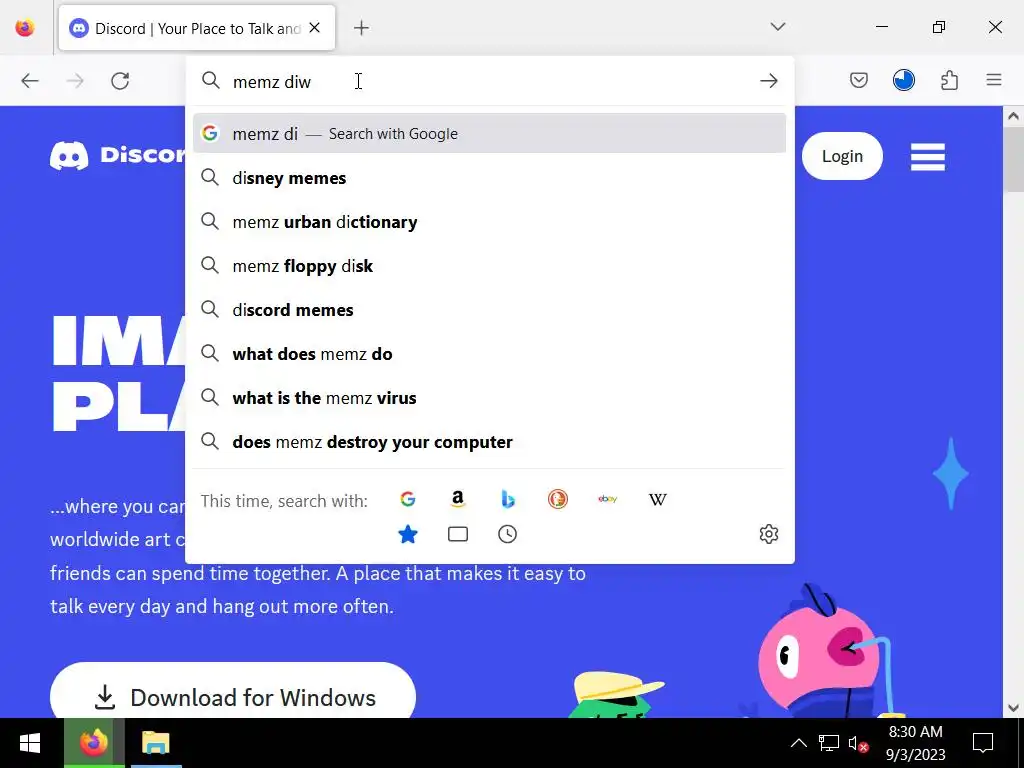Screen dimensions: 1024x768
Task: Open File Explorer from taskbar
Action: pyautogui.click(x=155, y=743)
